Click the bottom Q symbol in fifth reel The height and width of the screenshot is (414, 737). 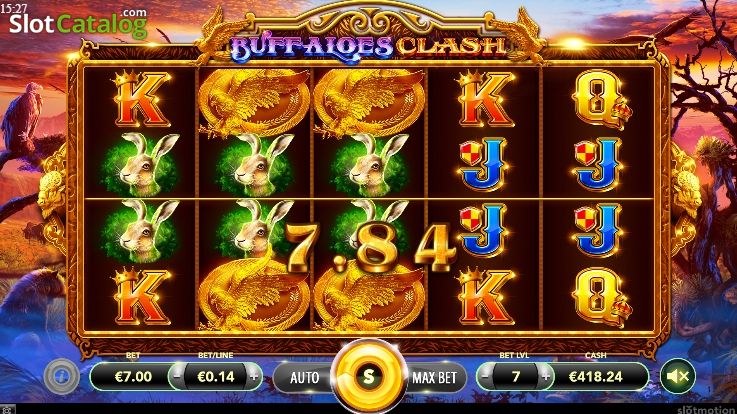tap(601, 297)
